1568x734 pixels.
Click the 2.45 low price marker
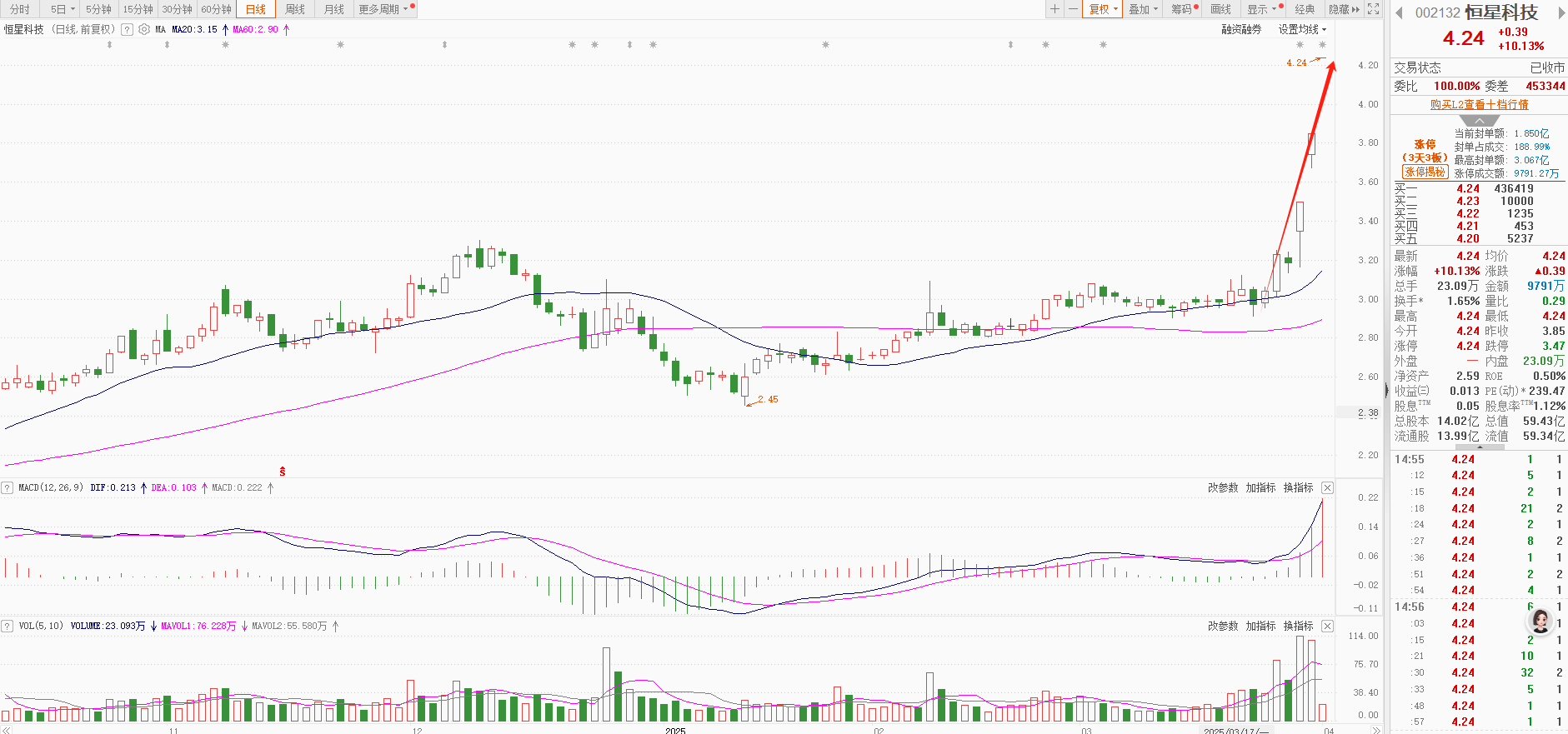768,399
